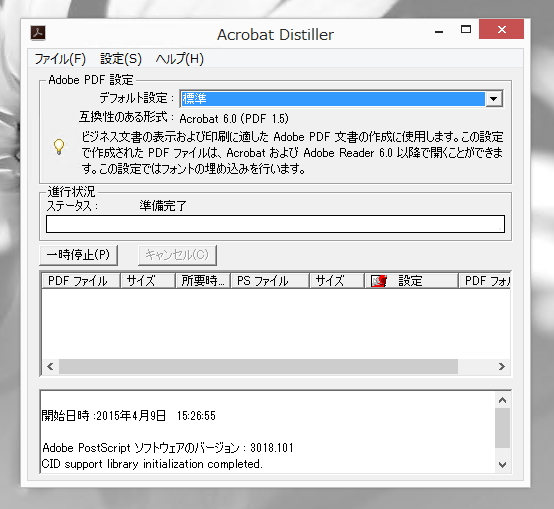The height and width of the screenshot is (509, 554).
Task: Click the Acrobat Distiller title bar icon
Action: 38,33
